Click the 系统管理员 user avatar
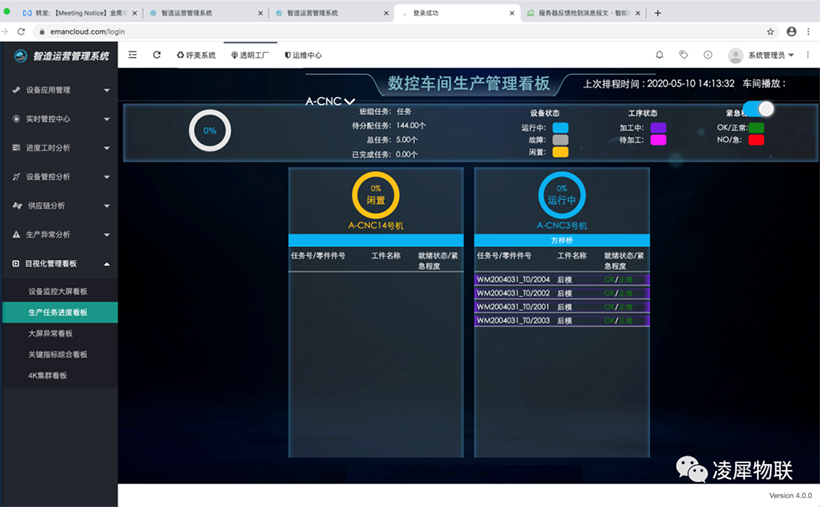This screenshot has width=820, height=507. point(736,55)
